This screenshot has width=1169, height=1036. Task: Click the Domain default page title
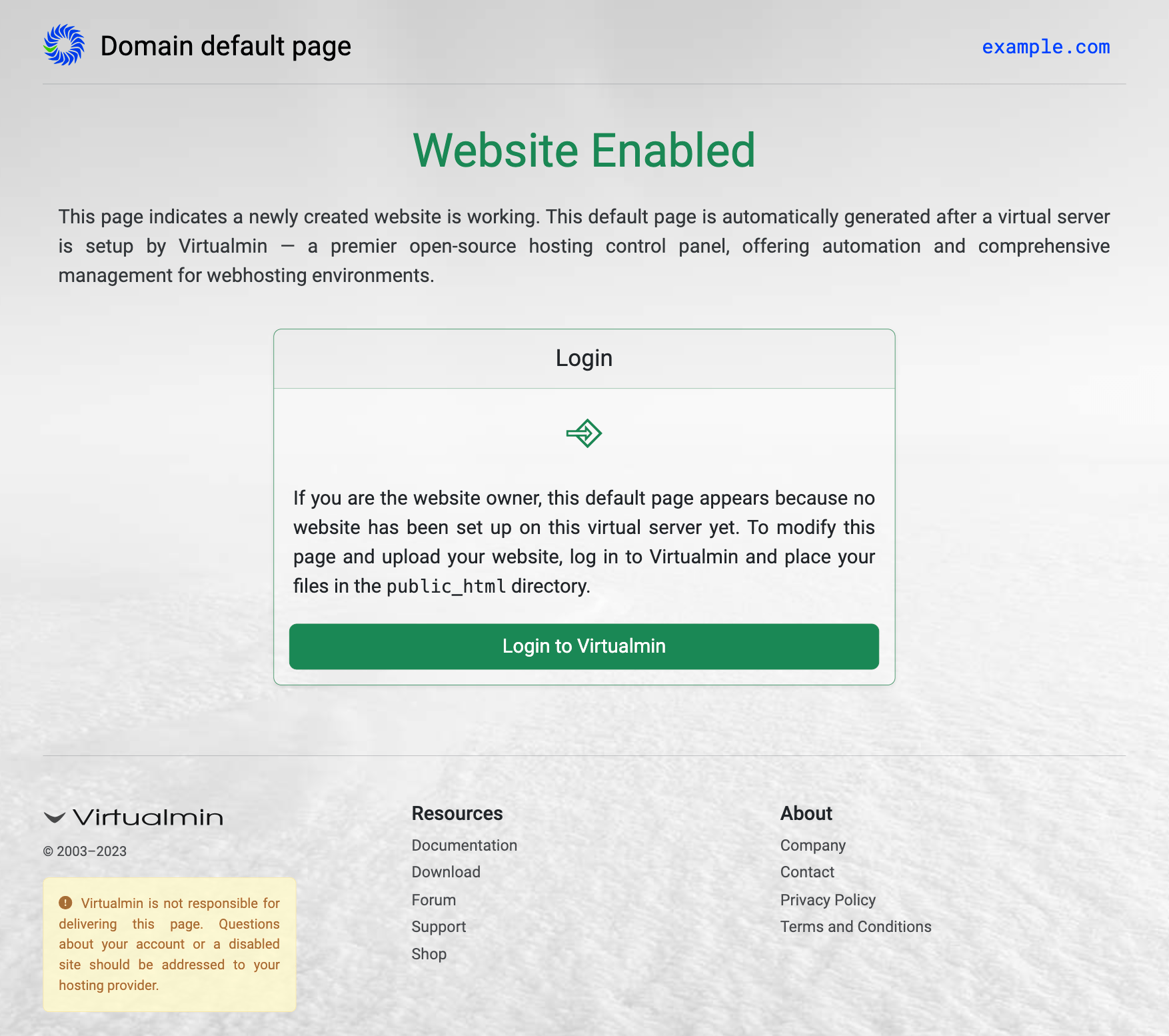226,46
